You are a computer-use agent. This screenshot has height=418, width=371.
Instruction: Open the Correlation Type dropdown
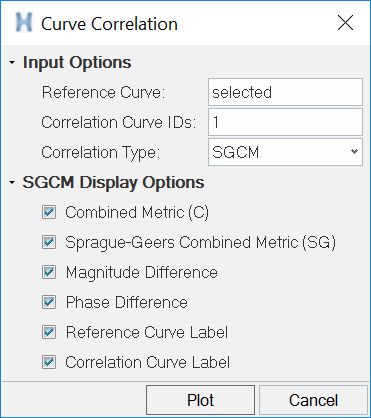[285, 152]
